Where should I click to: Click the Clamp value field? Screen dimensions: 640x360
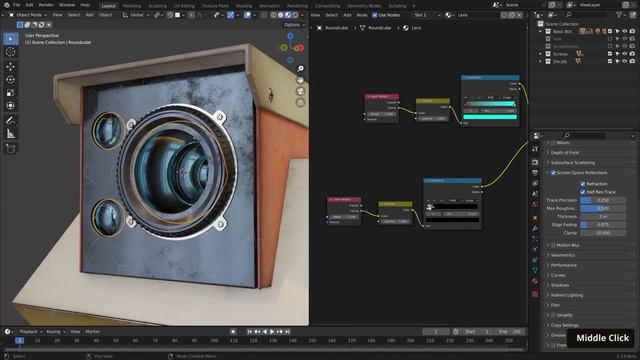click(x=603, y=233)
